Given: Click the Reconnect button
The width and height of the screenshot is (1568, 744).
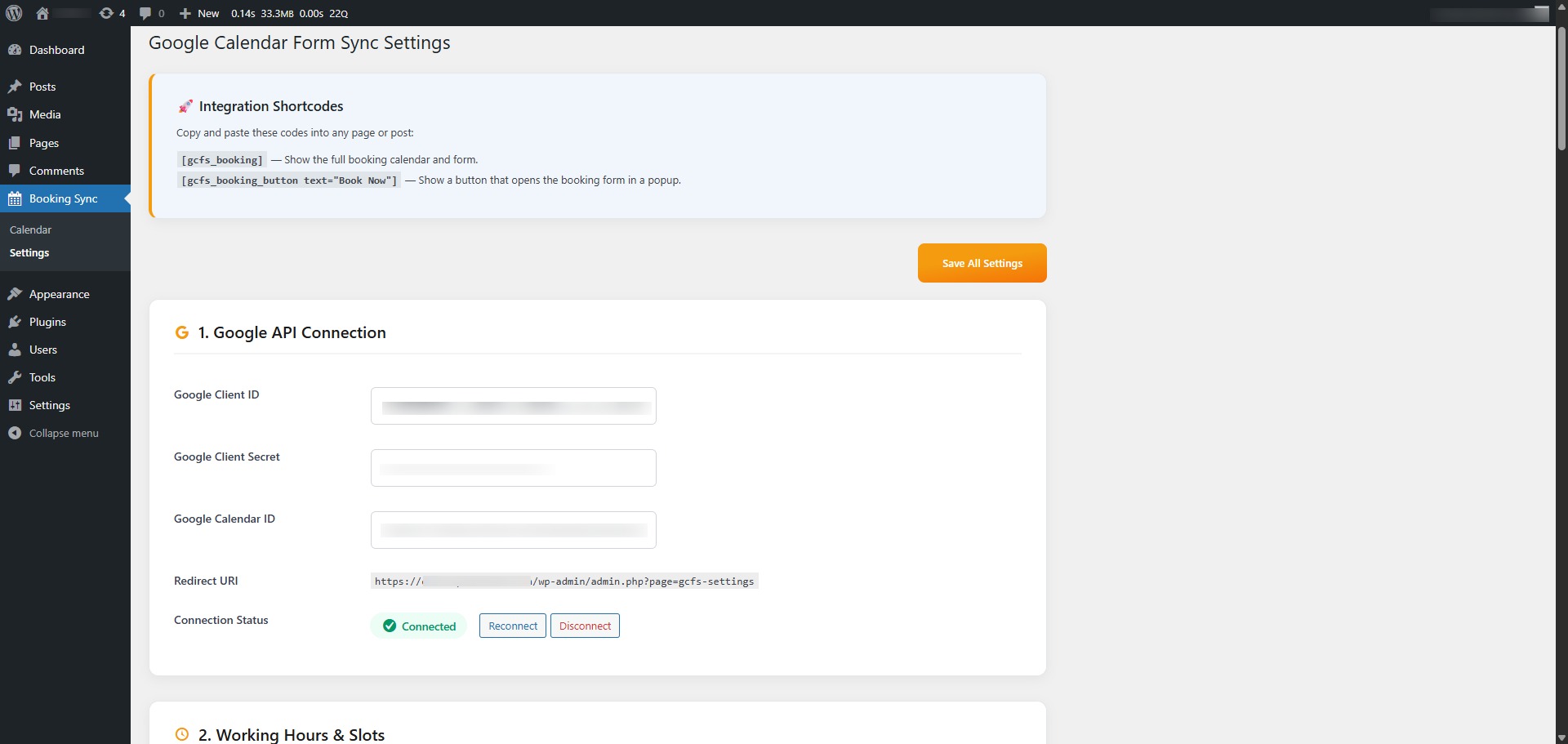Looking at the screenshot, I should 513,626.
